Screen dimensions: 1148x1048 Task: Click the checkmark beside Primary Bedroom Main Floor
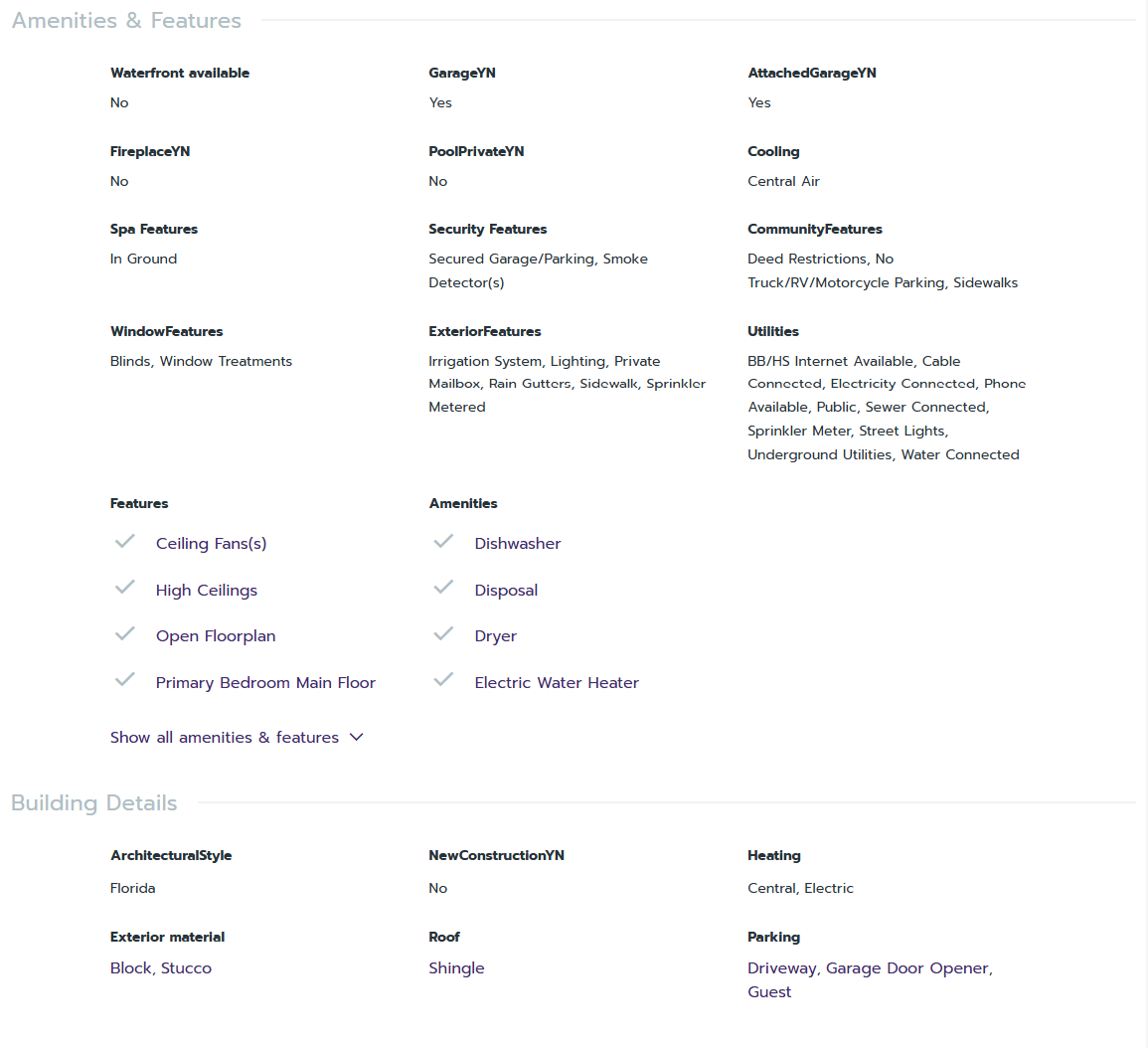[x=125, y=680]
